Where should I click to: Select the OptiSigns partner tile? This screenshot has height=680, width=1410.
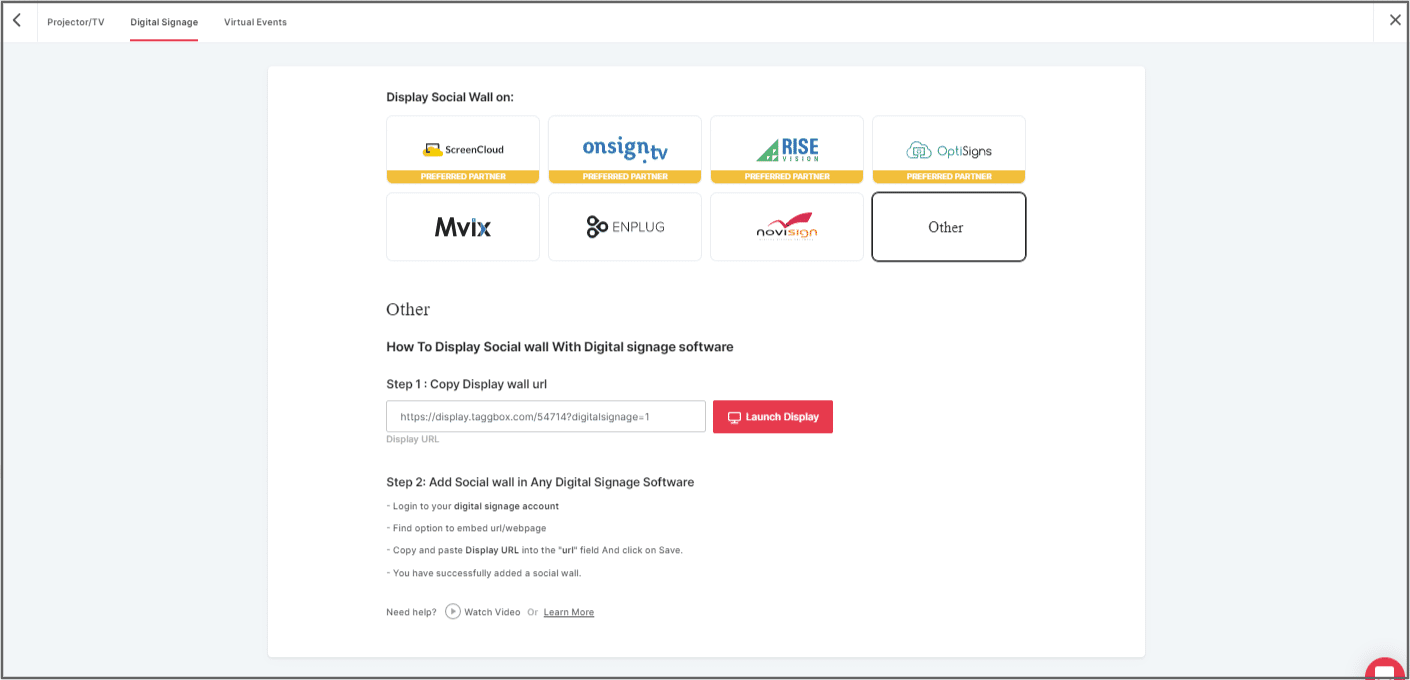click(949, 149)
